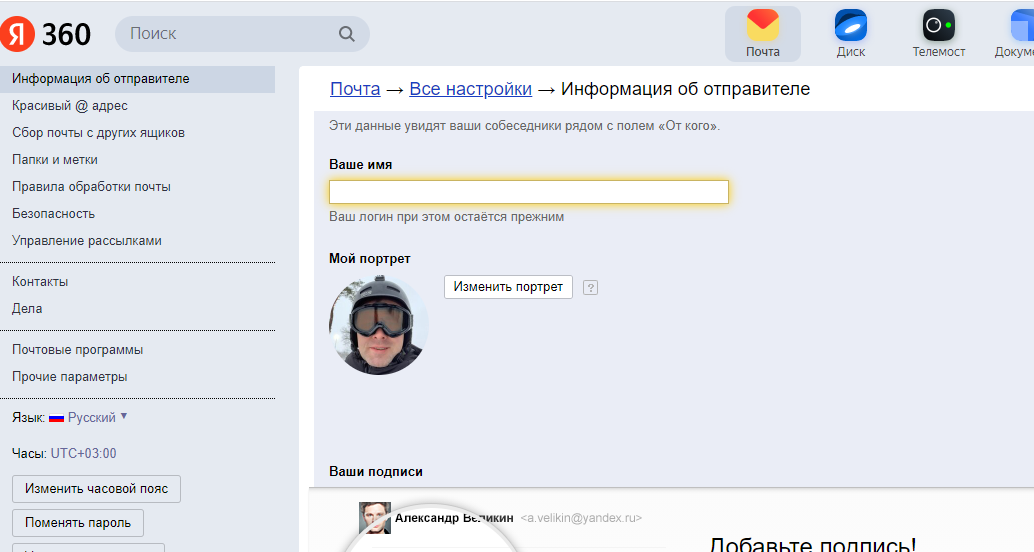Open Правила обработки почты settings
The width and height of the screenshot is (1034, 552).
tap(91, 187)
